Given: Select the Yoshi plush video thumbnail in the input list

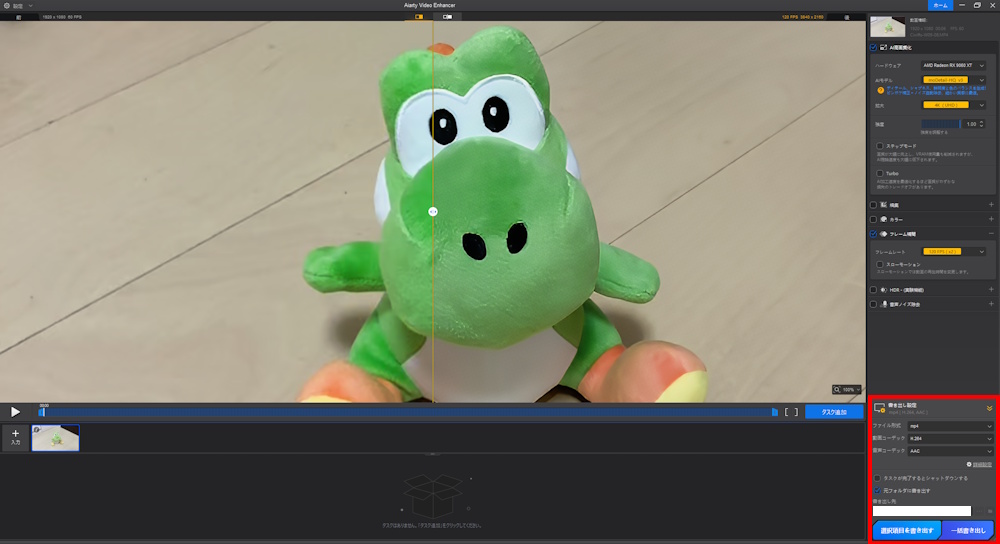Looking at the screenshot, I should 55,438.
